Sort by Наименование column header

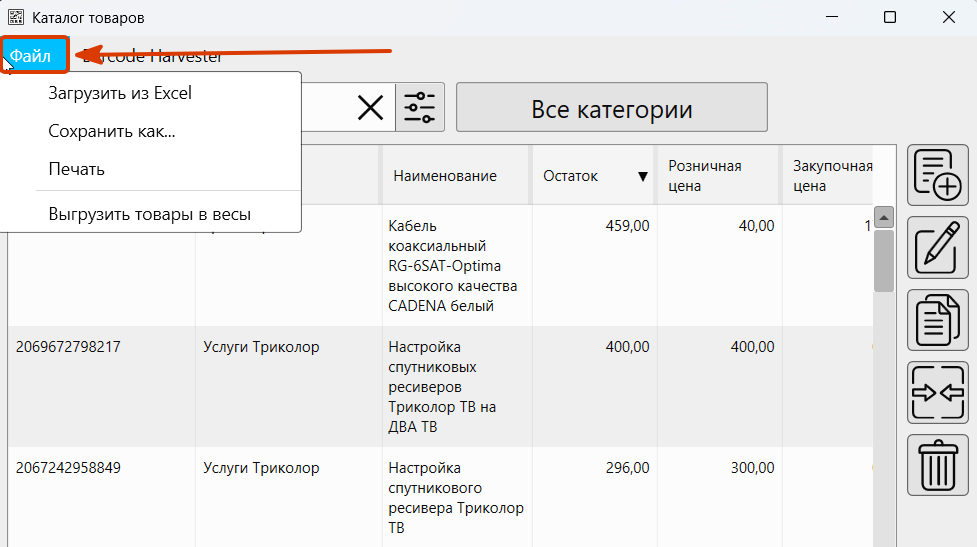pyautogui.click(x=455, y=176)
